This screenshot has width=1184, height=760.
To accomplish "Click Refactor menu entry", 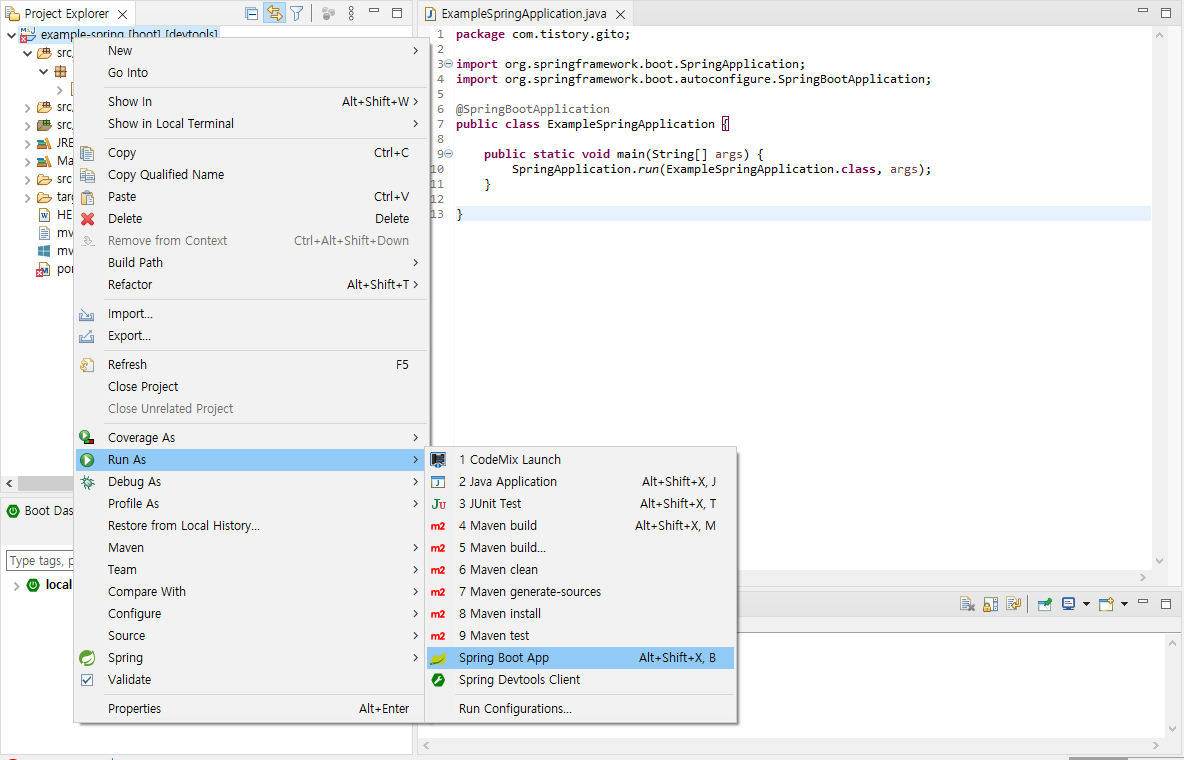I will [251, 285].
